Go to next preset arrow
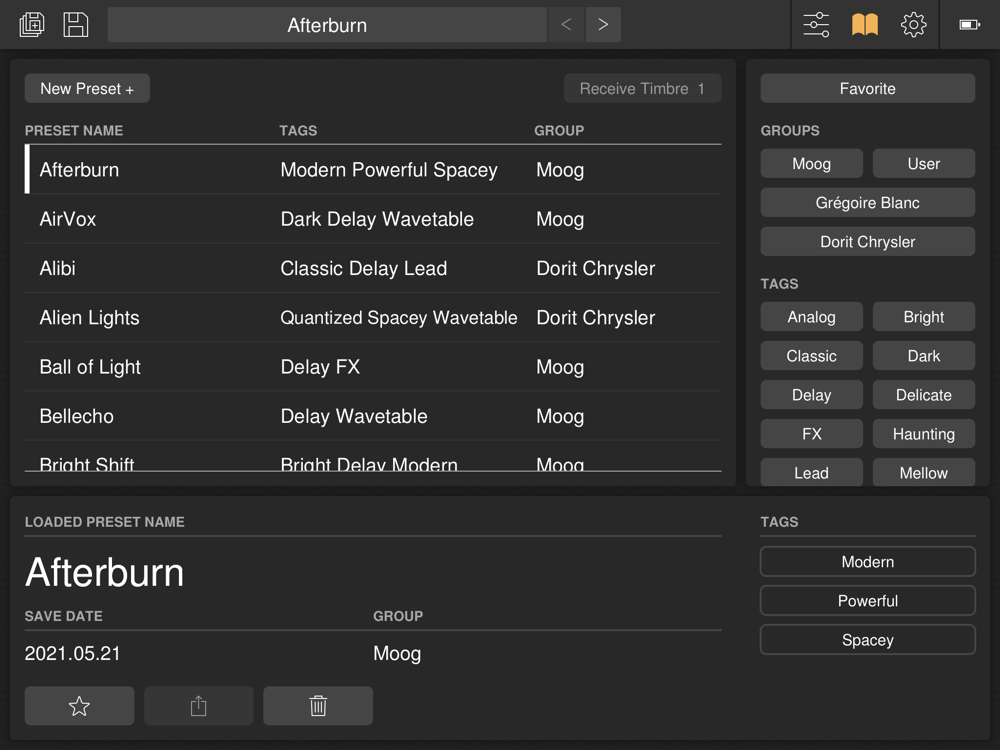Image resolution: width=1000 pixels, height=750 pixels. pos(603,25)
